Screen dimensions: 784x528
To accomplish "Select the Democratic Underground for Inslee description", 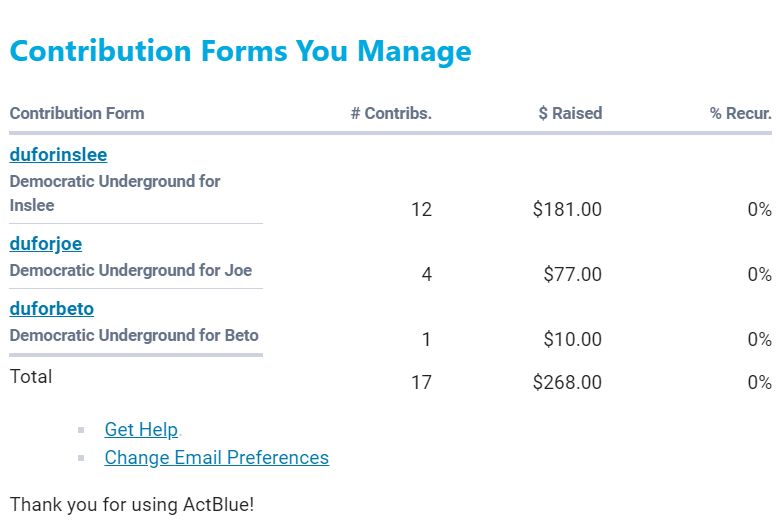I will click(x=114, y=193).
